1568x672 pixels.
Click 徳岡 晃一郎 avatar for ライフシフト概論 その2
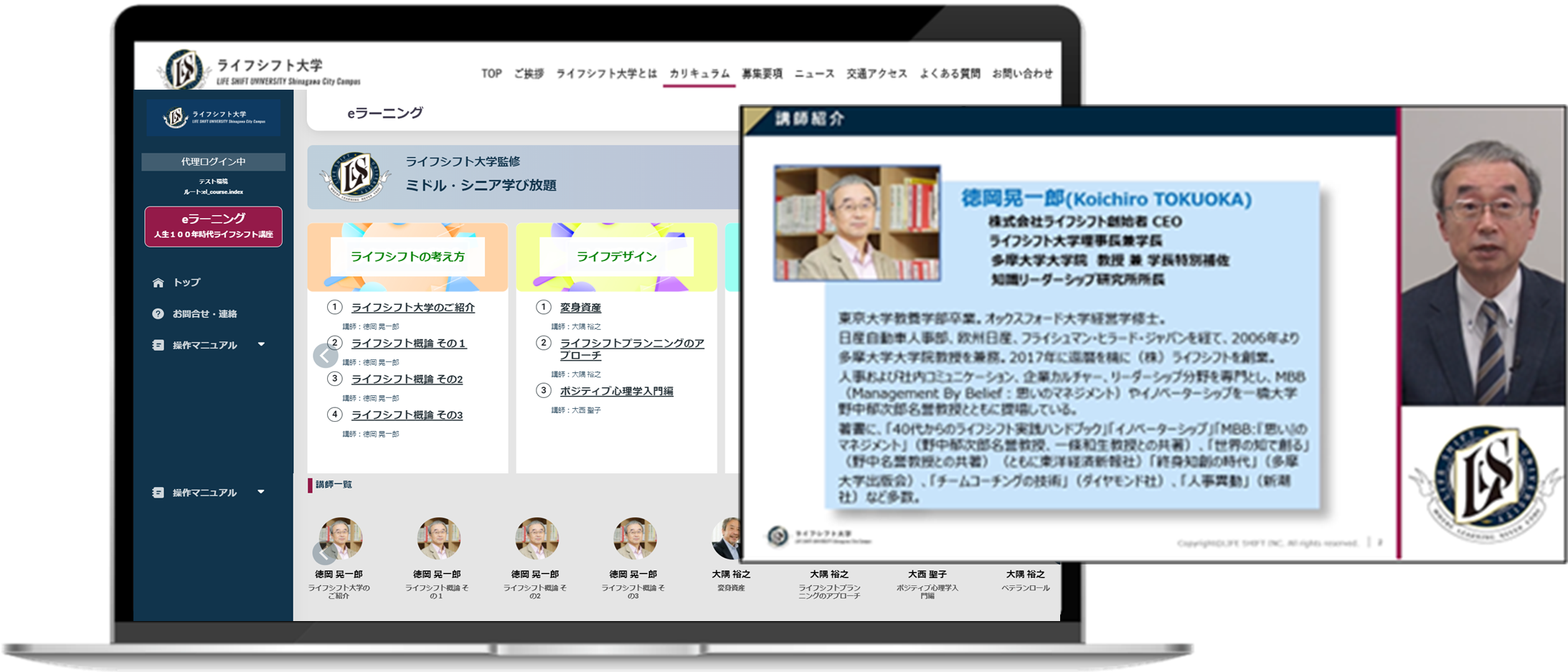pos(537,539)
